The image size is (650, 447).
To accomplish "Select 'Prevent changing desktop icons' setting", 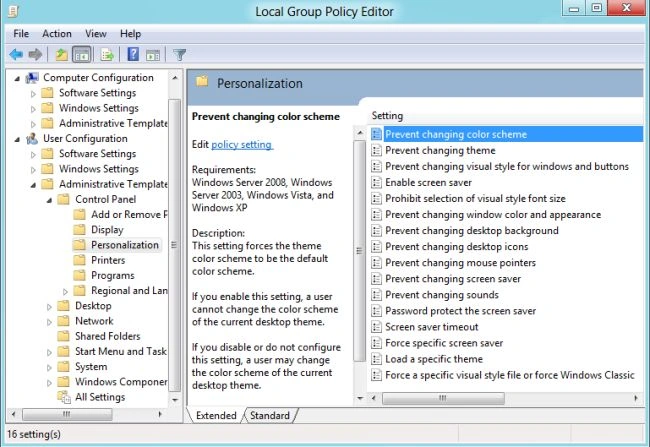I will click(456, 247).
